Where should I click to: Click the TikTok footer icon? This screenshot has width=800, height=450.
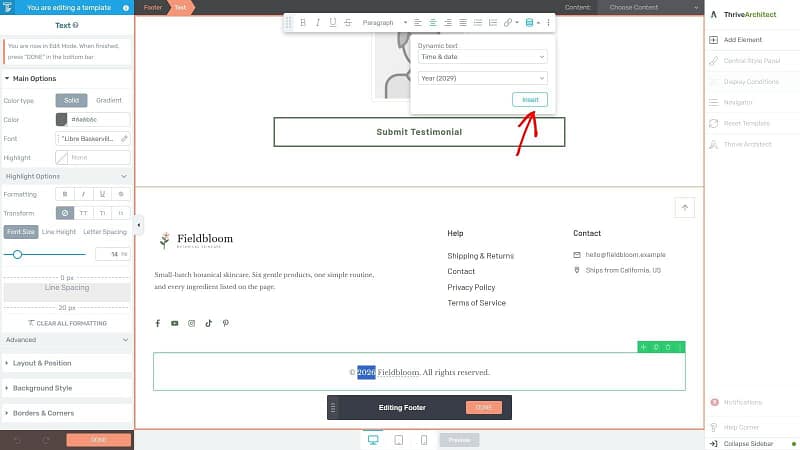pyautogui.click(x=209, y=323)
